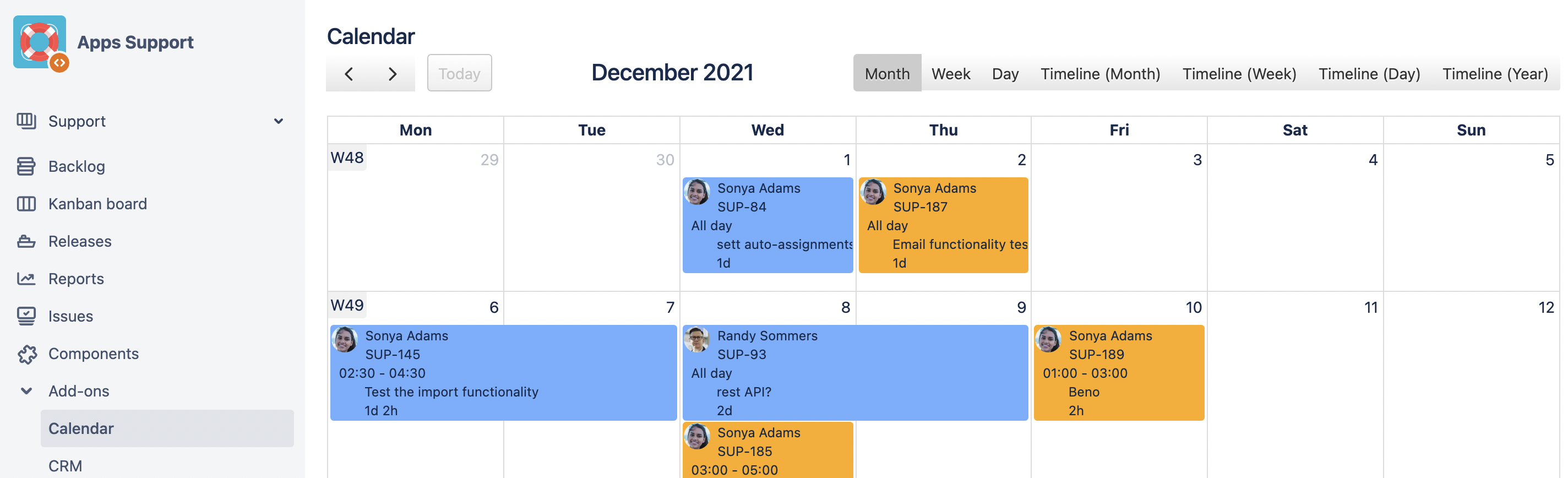This screenshot has height=478, width=1568.
Task: Go to next month with right arrow
Action: point(393,74)
